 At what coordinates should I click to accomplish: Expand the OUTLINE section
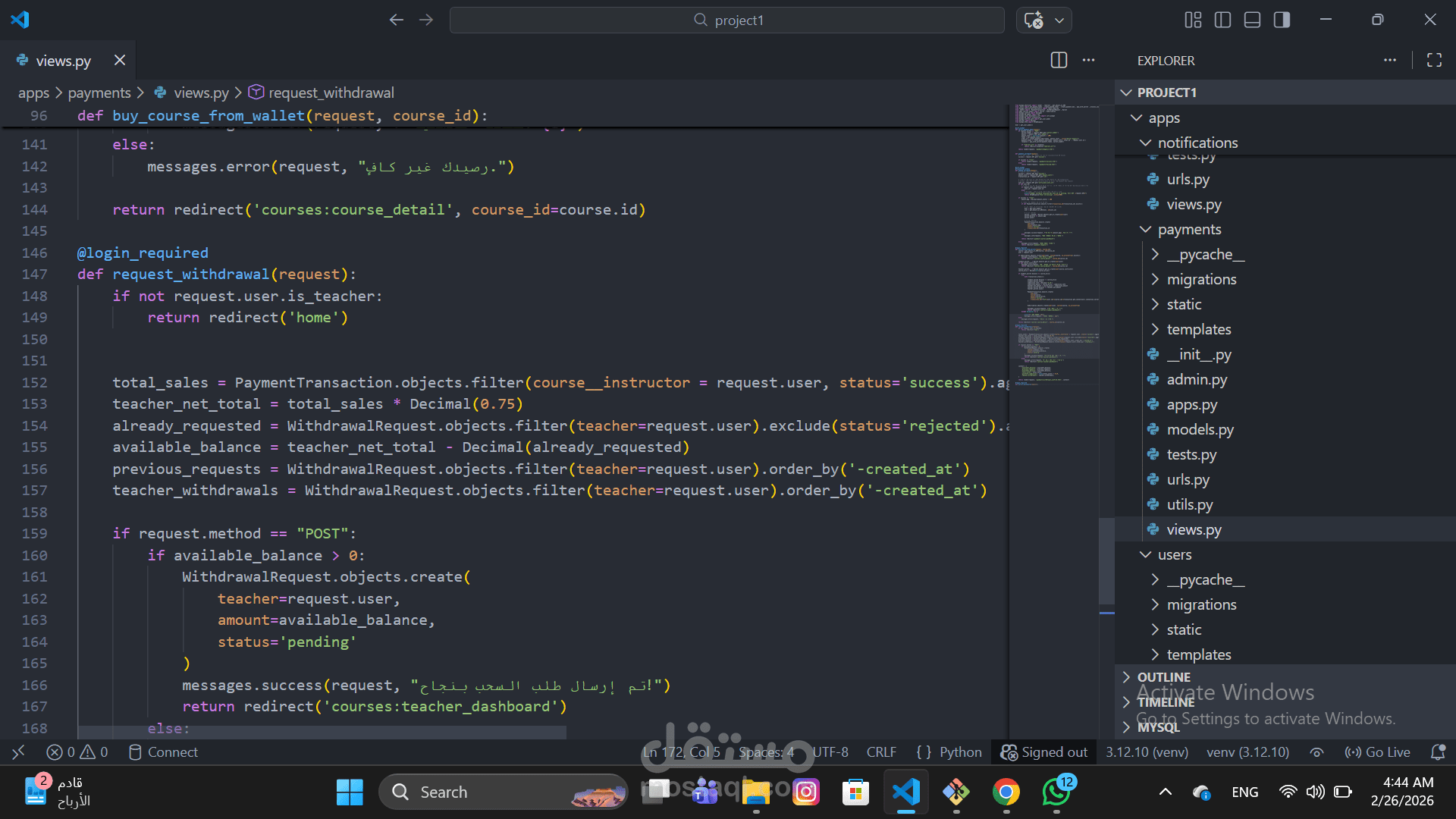[1163, 676]
